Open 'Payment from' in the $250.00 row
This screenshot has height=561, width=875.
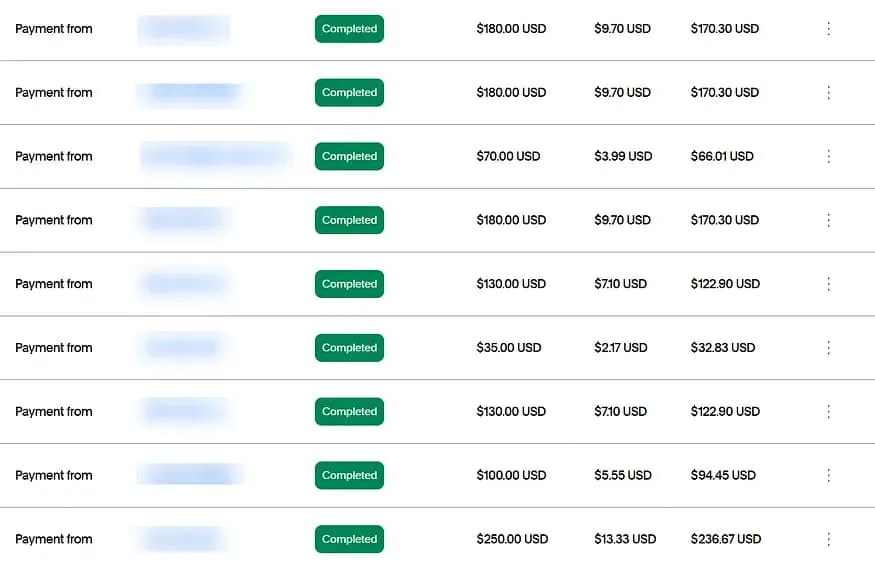point(54,539)
